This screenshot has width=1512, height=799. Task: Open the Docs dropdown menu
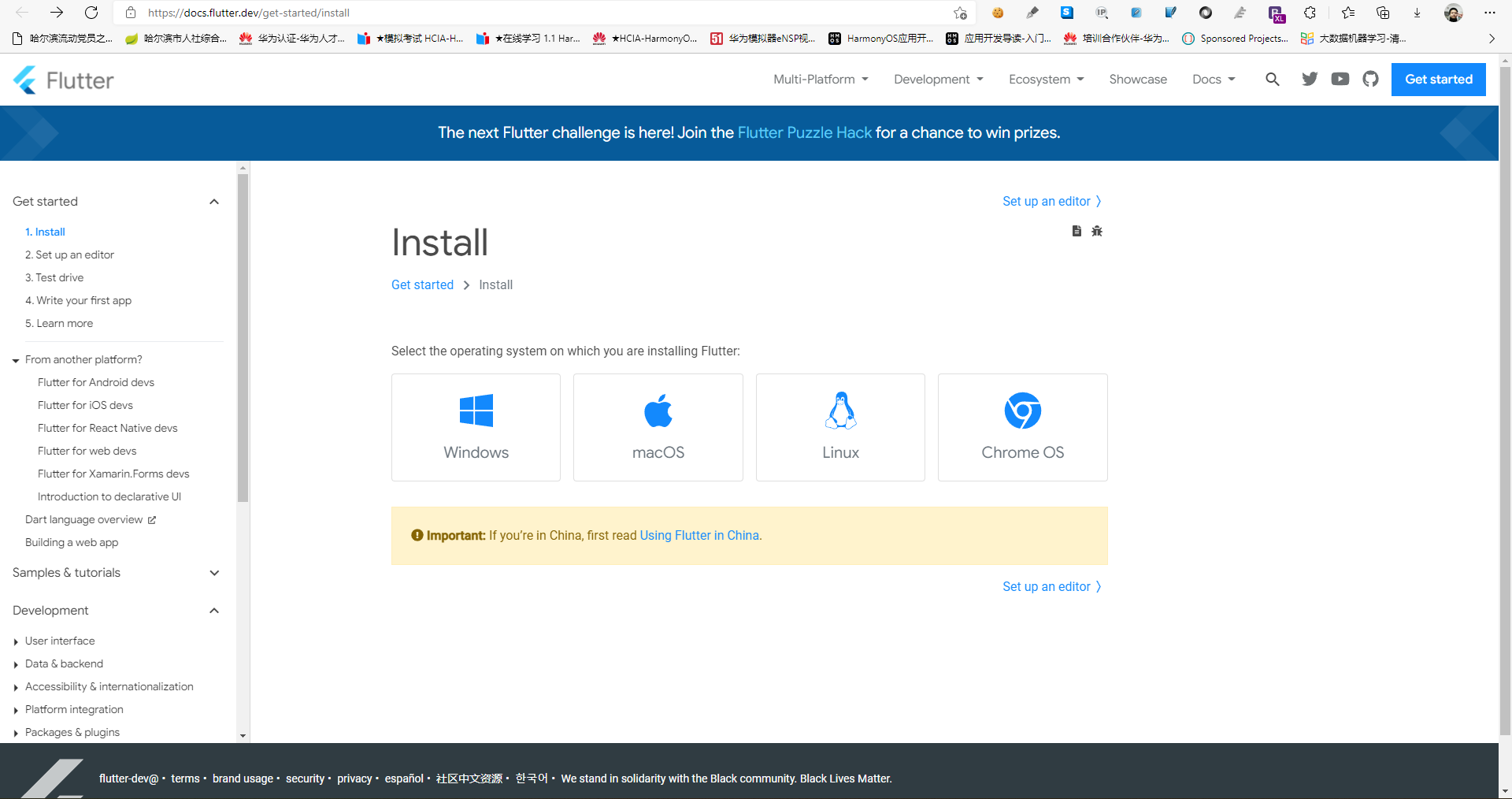pos(1214,80)
